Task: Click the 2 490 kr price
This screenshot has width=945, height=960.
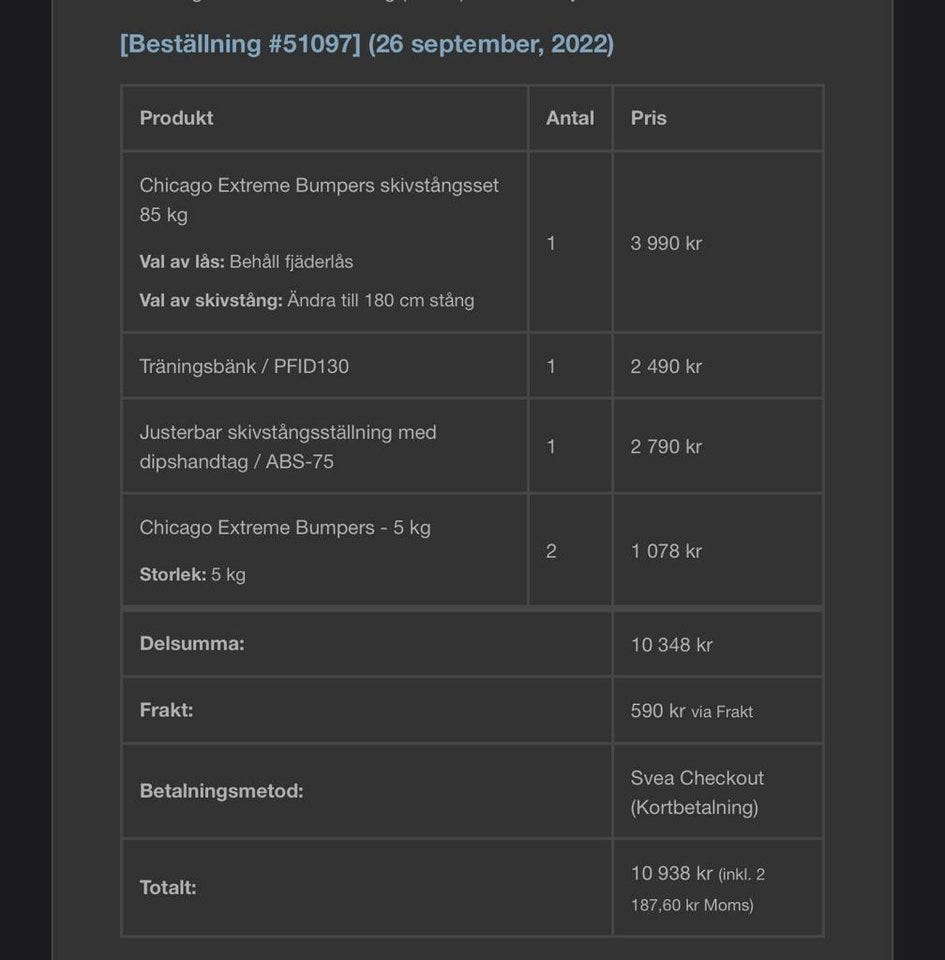Action: pos(666,366)
